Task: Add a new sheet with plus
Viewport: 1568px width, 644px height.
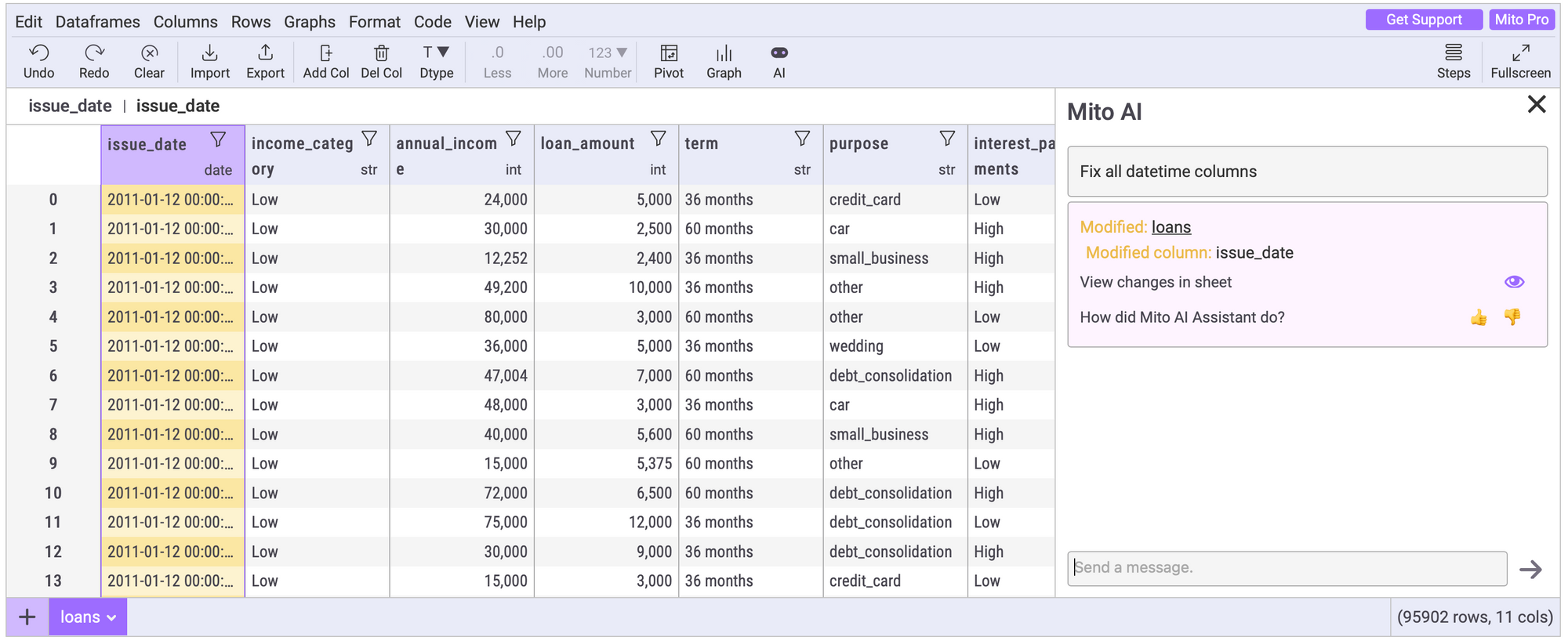Action: (x=27, y=617)
